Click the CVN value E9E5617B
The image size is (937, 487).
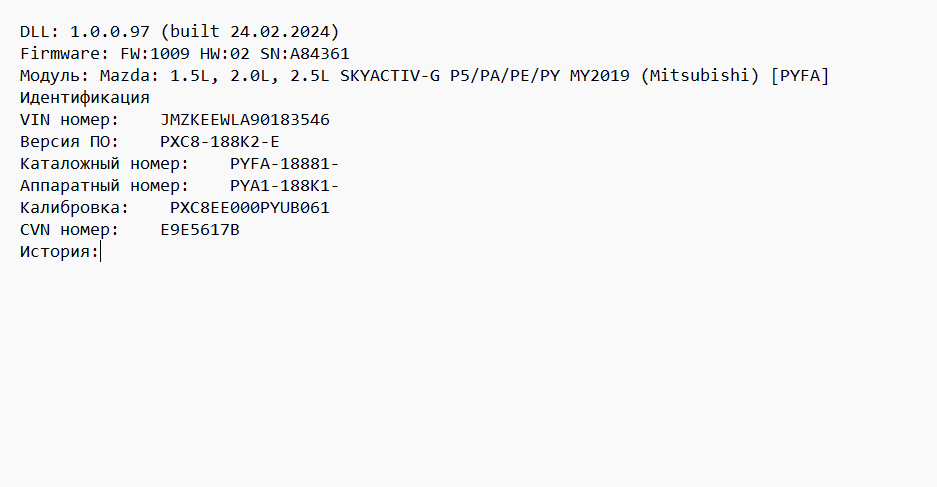[x=200, y=230]
